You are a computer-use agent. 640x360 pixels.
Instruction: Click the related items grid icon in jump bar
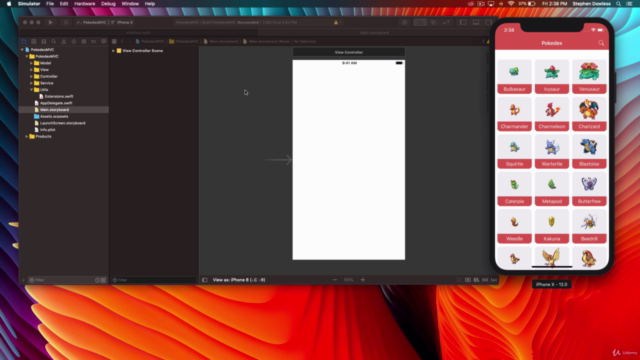tap(114, 42)
